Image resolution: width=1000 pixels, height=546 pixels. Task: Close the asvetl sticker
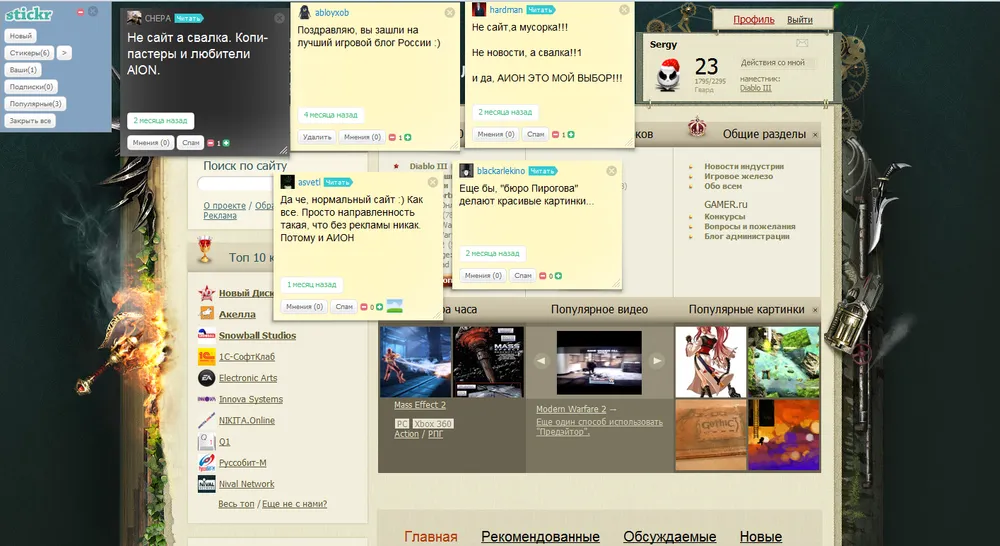point(432,182)
